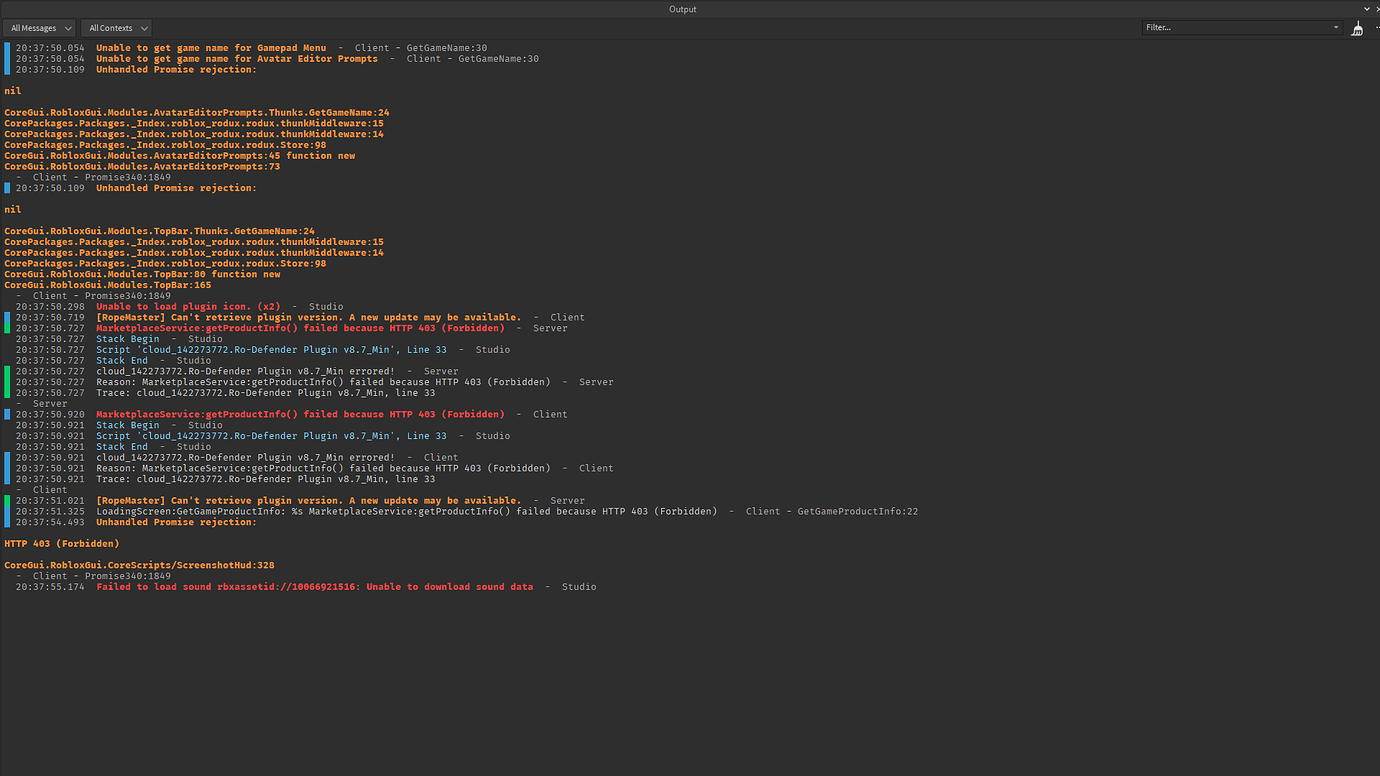Expand the All Contexts dropdown

coord(116,28)
